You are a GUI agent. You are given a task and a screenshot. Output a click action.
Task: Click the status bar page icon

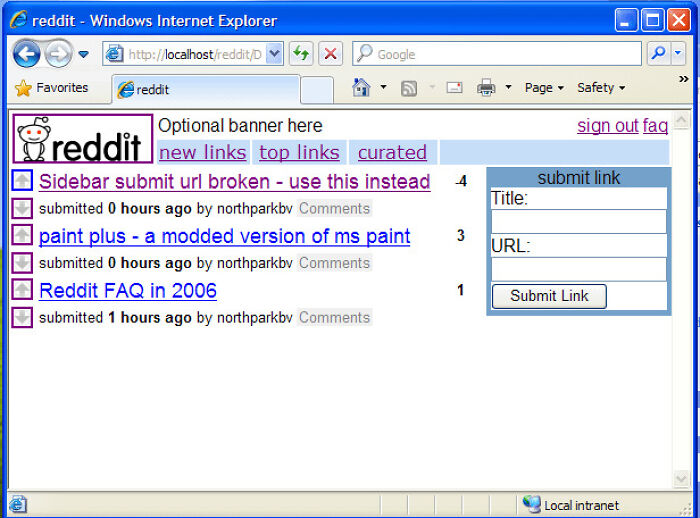(x=18, y=505)
